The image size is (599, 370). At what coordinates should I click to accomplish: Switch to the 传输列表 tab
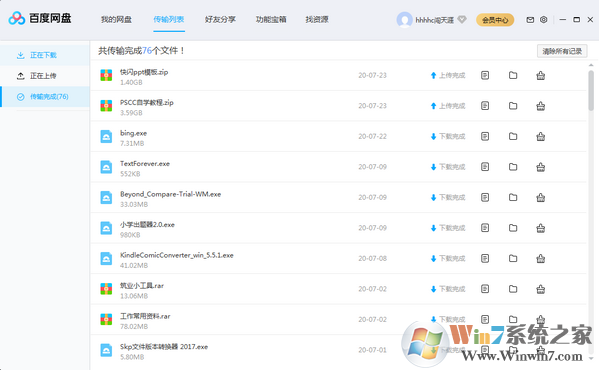[x=169, y=19]
